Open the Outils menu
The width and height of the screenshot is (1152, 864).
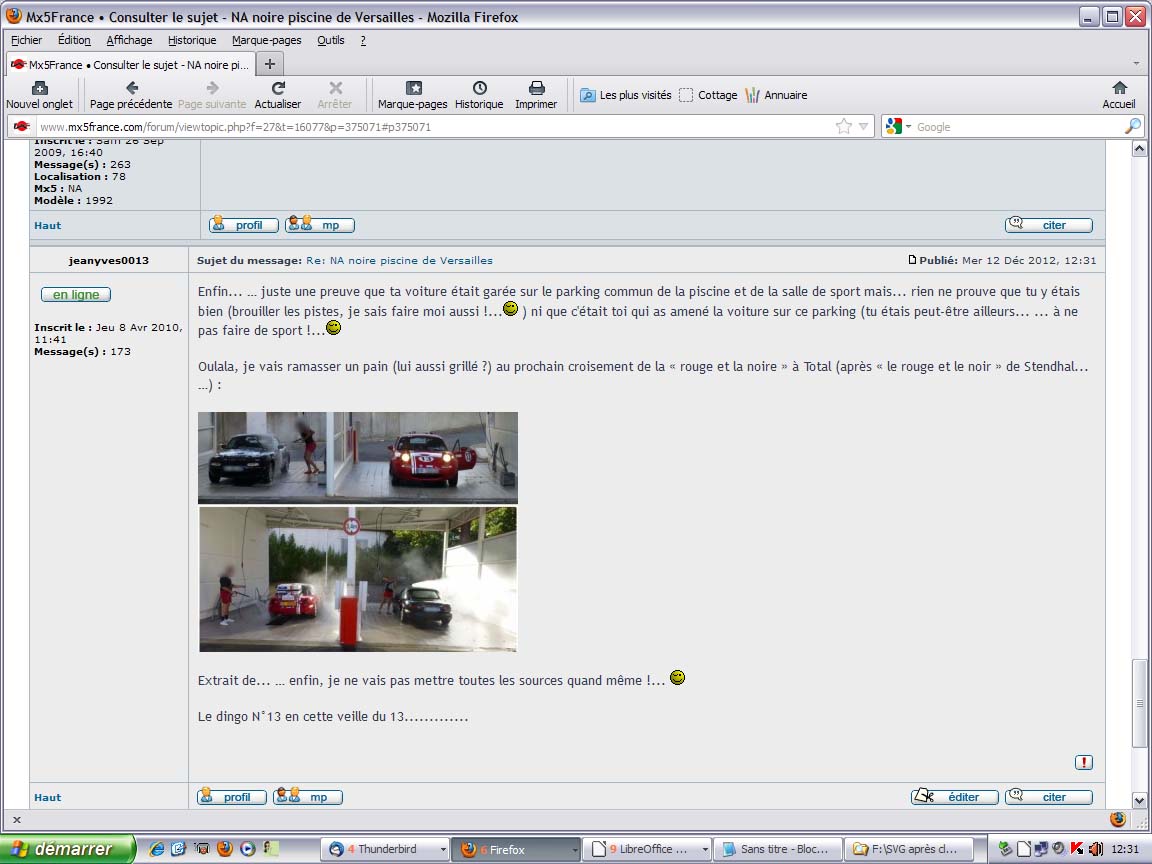(x=331, y=40)
